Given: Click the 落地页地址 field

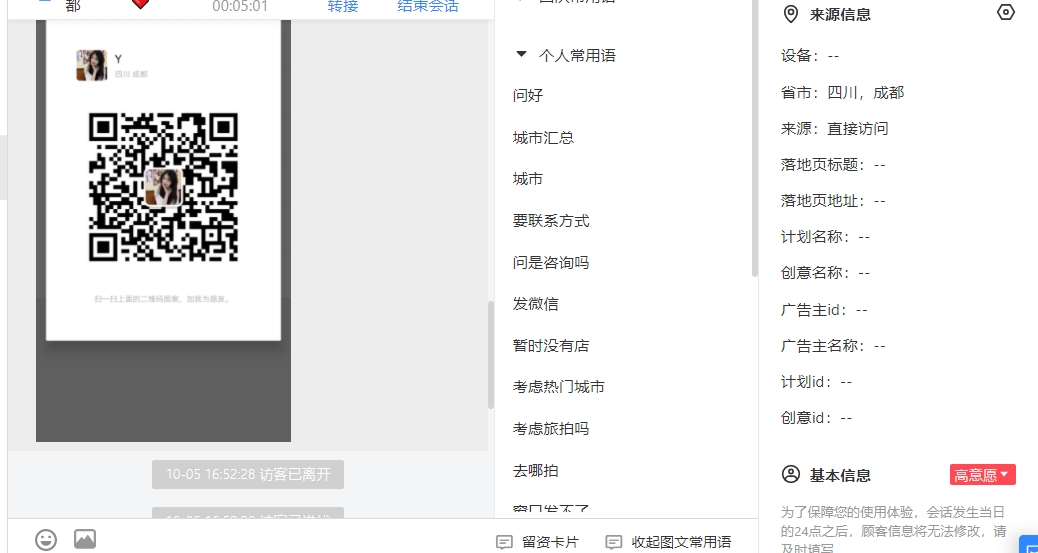Looking at the screenshot, I should pyautogui.click(x=833, y=201).
